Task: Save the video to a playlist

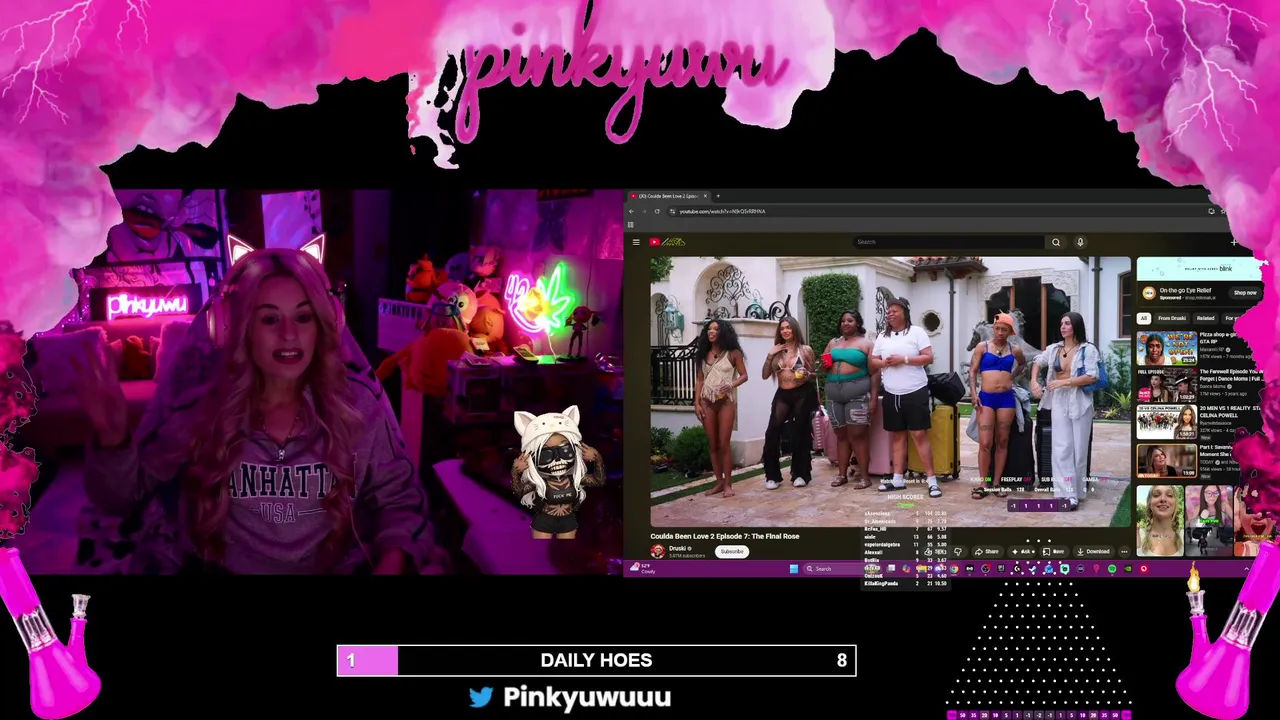Action: pos(1054,552)
